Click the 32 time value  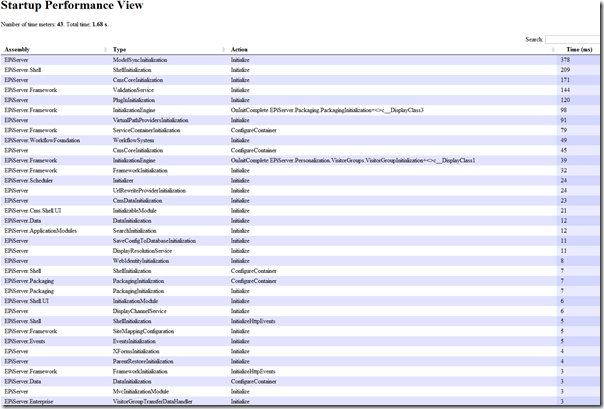click(564, 170)
